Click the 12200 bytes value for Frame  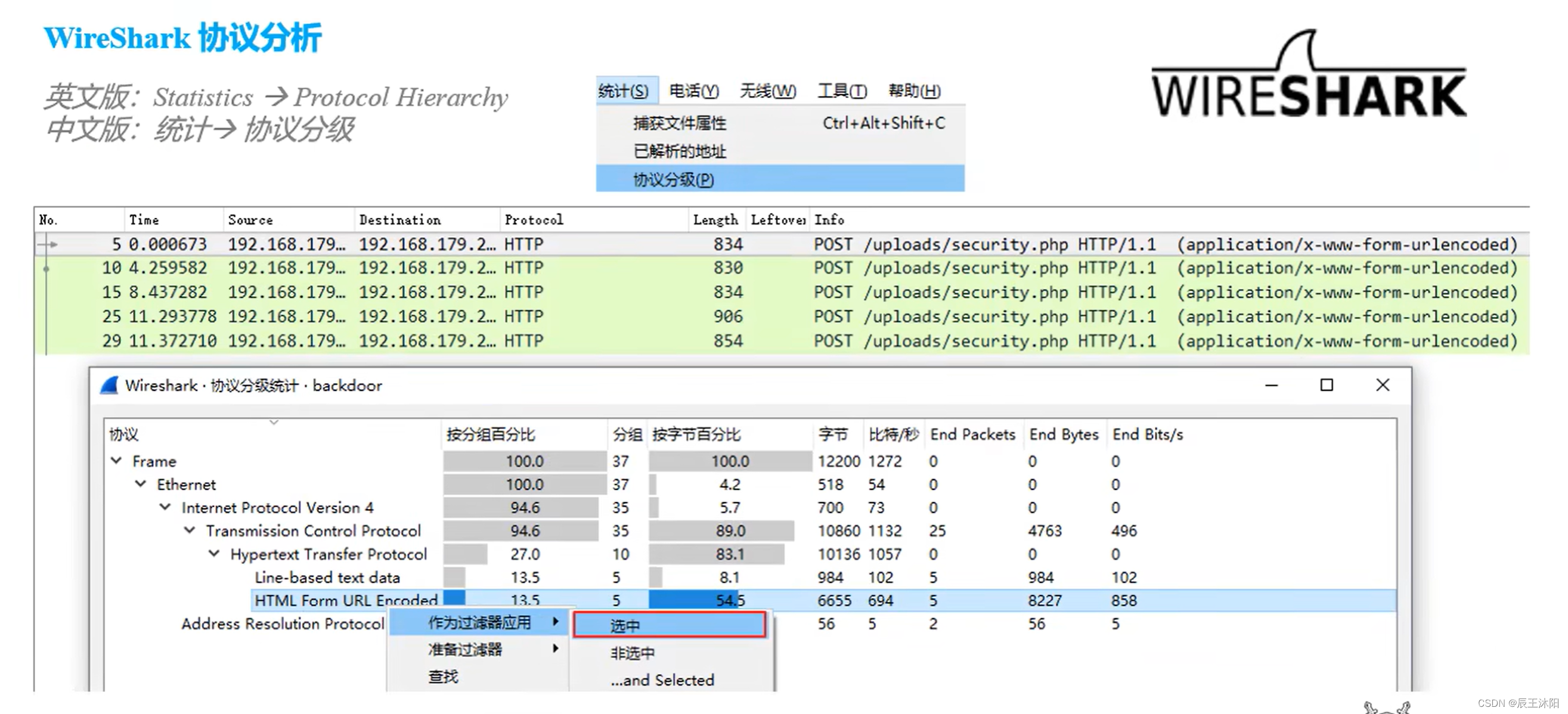(839, 461)
